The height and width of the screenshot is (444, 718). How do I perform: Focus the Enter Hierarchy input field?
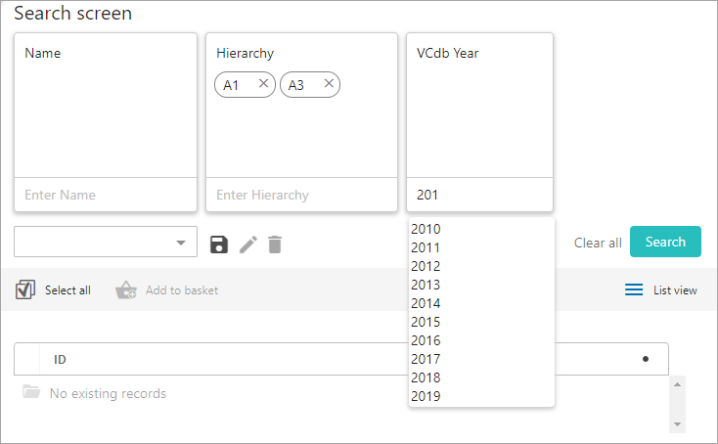[302, 195]
